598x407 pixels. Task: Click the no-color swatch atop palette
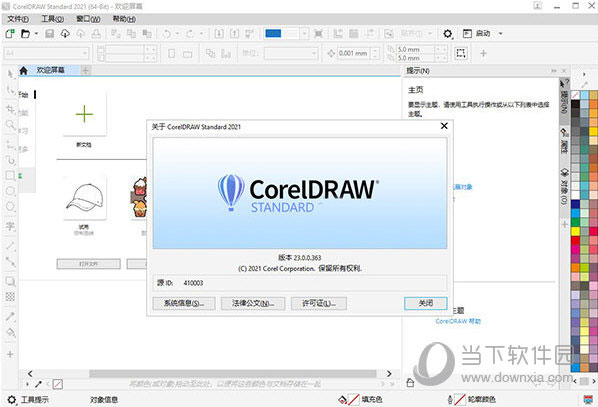(575, 95)
